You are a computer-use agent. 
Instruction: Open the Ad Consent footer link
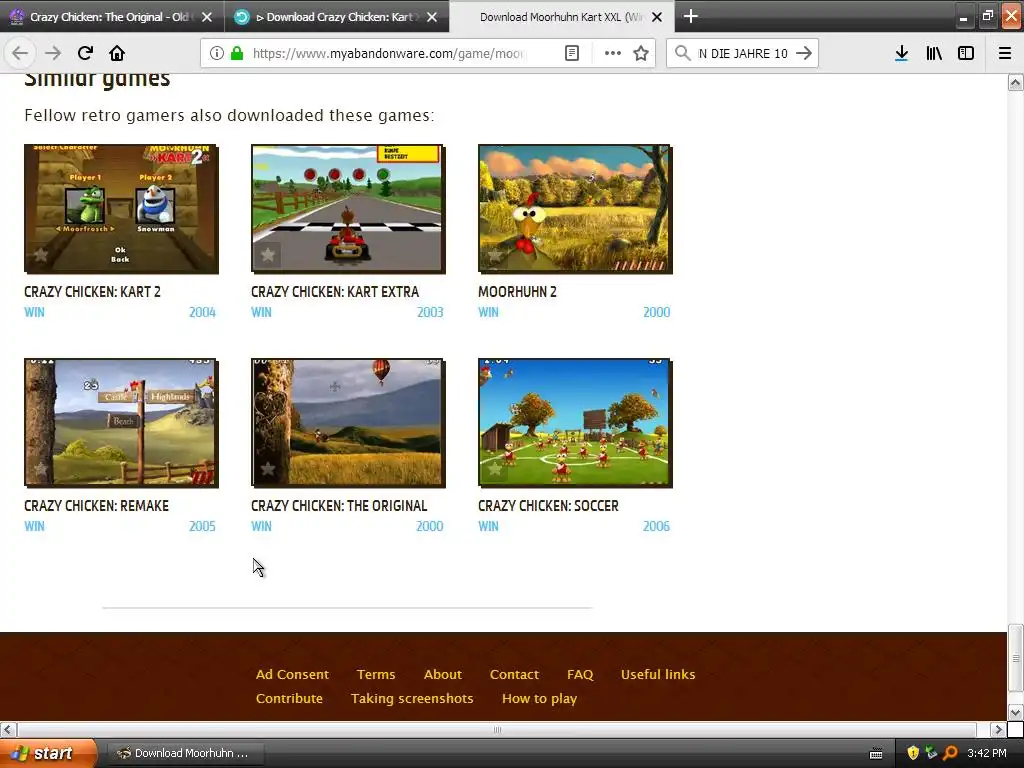pos(292,675)
